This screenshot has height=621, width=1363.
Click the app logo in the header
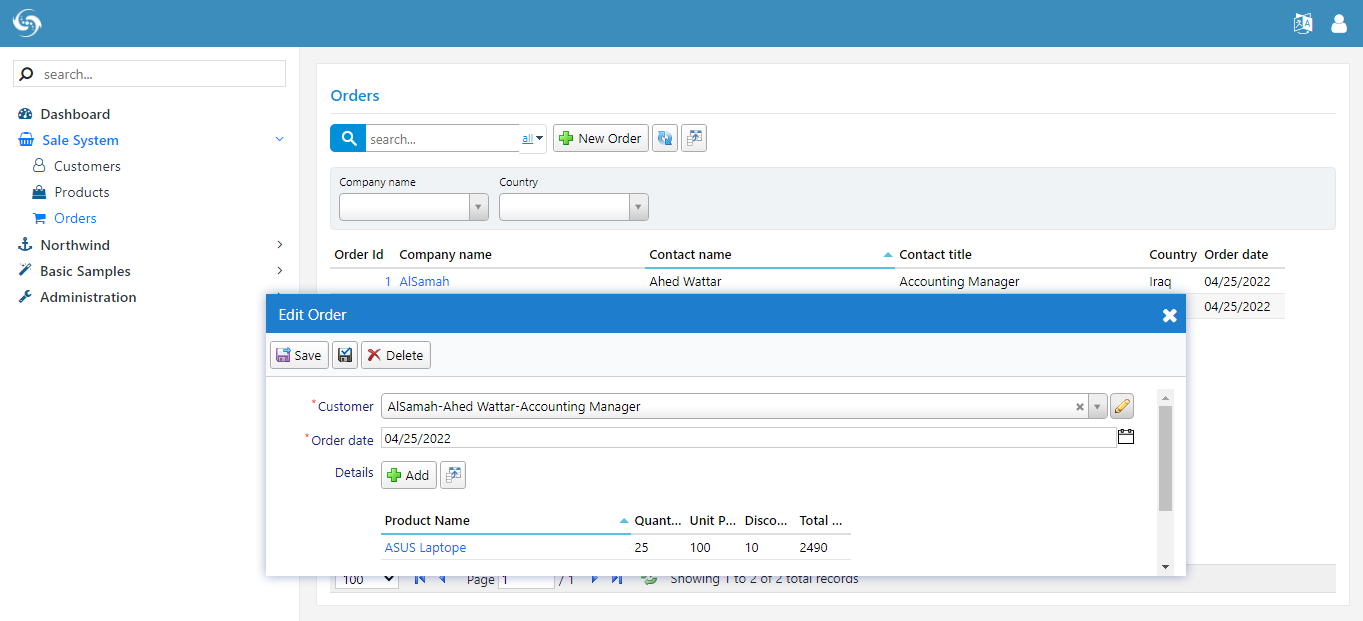tap(27, 23)
